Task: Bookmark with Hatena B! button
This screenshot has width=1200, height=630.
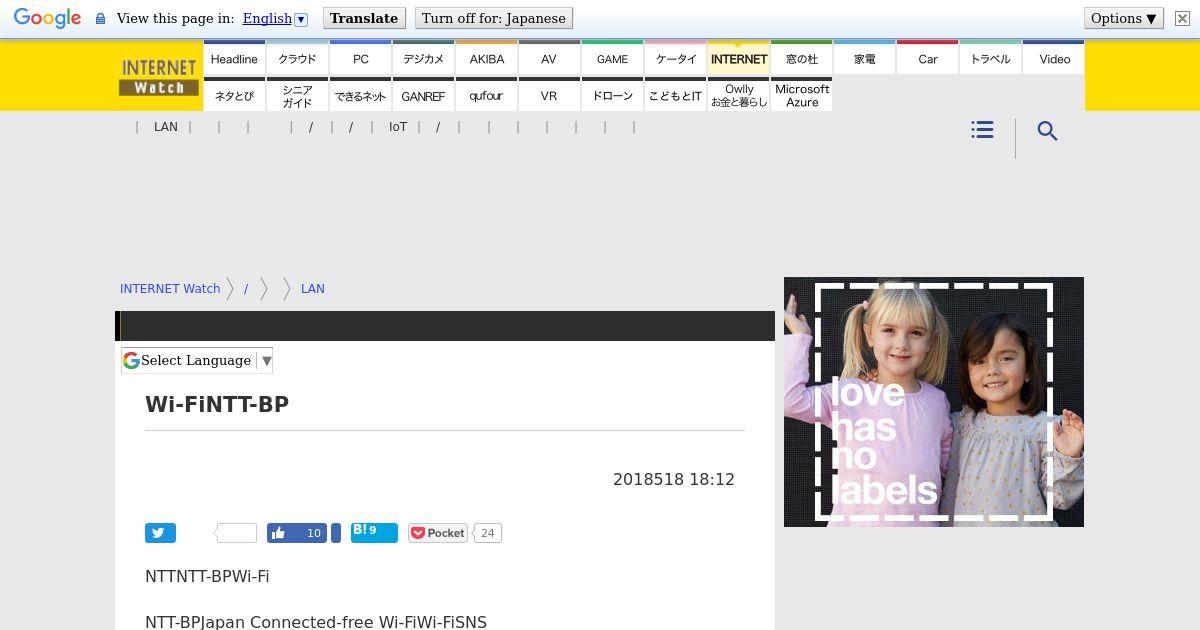Action: click(374, 533)
